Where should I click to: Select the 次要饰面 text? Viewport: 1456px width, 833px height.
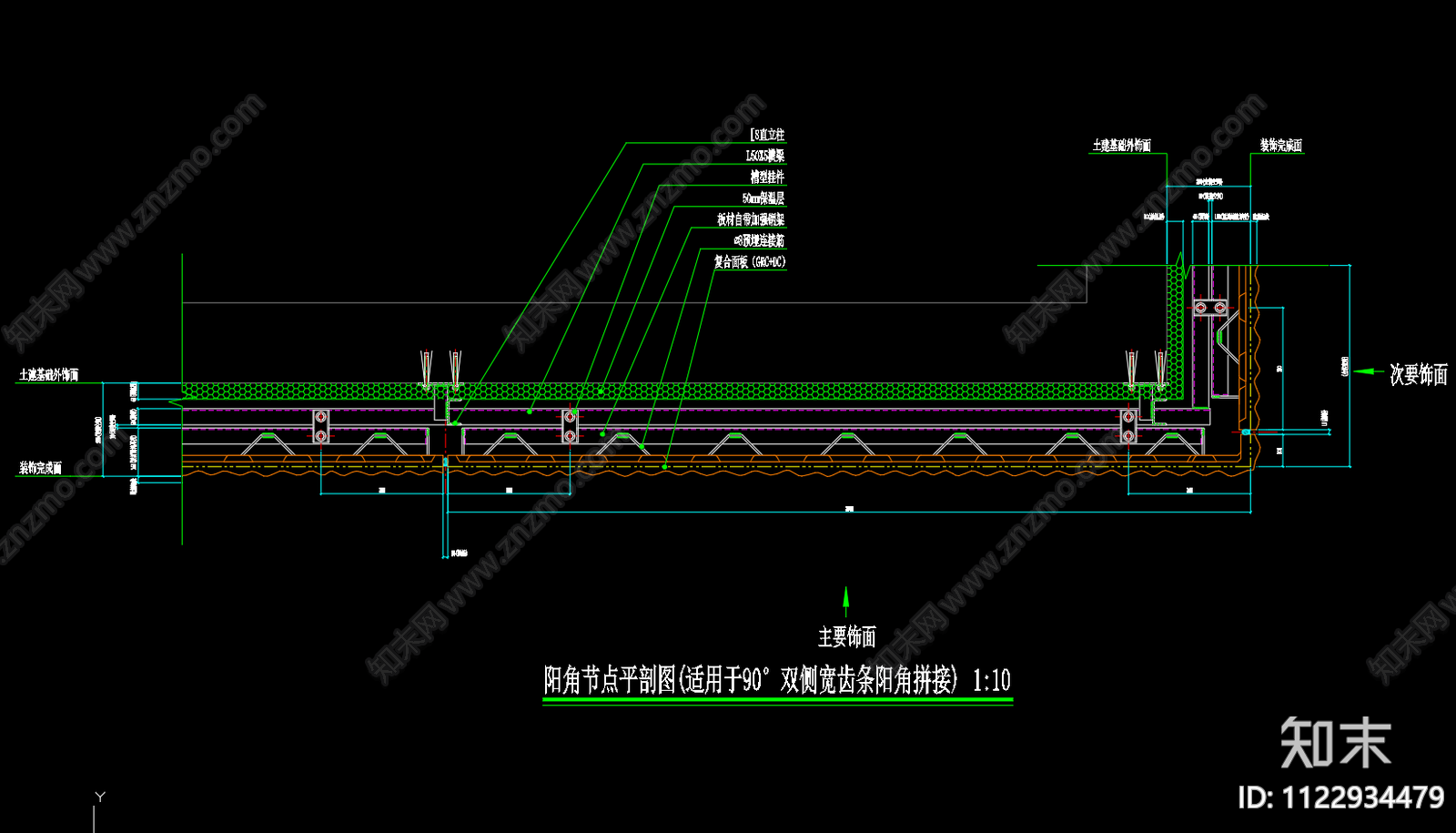point(1418,374)
